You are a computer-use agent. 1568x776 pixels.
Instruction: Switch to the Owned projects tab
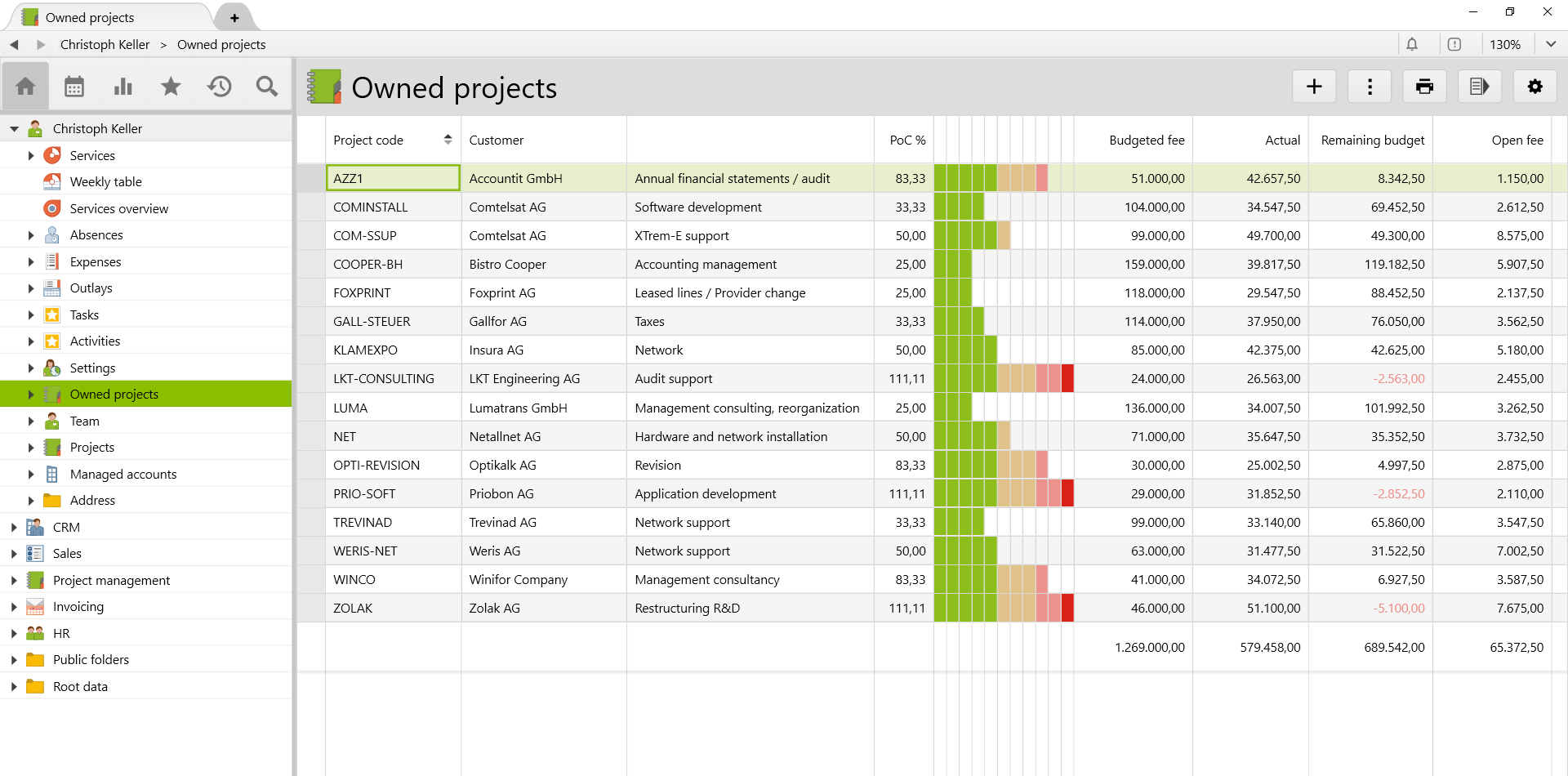click(x=90, y=16)
